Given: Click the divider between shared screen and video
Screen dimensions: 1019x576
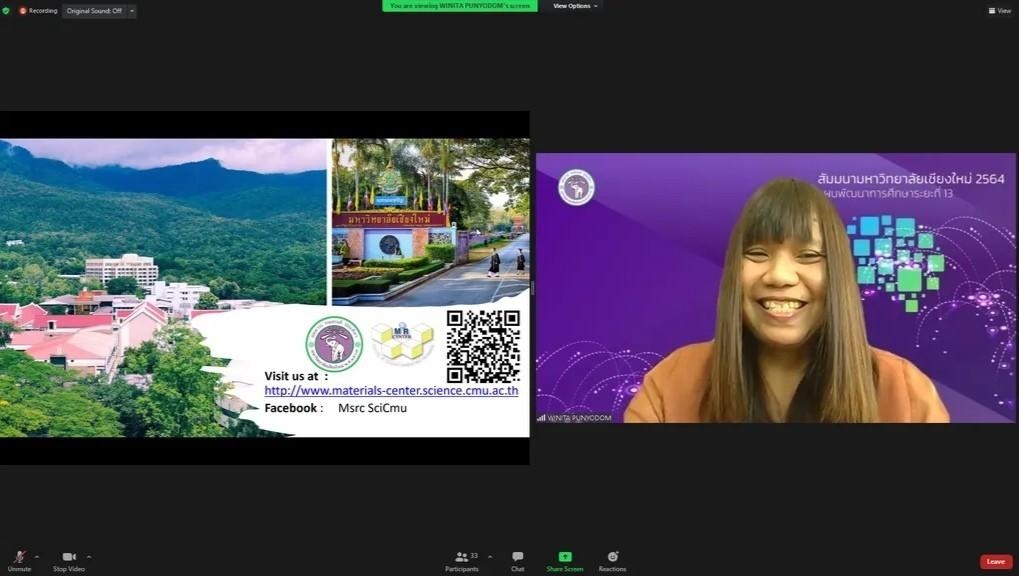Looking at the screenshot, I should click(532, 288).
